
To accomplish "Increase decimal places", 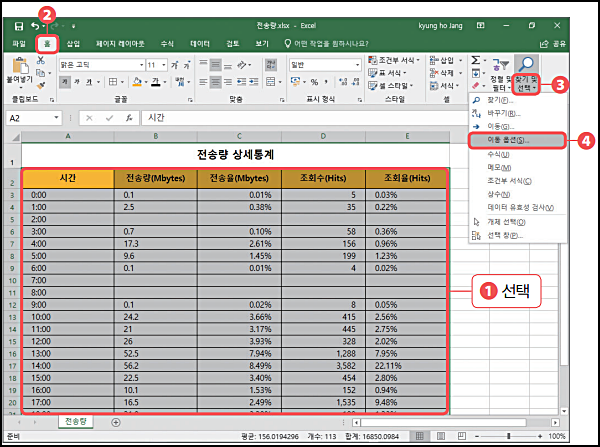I will click(x=343, y=82).
